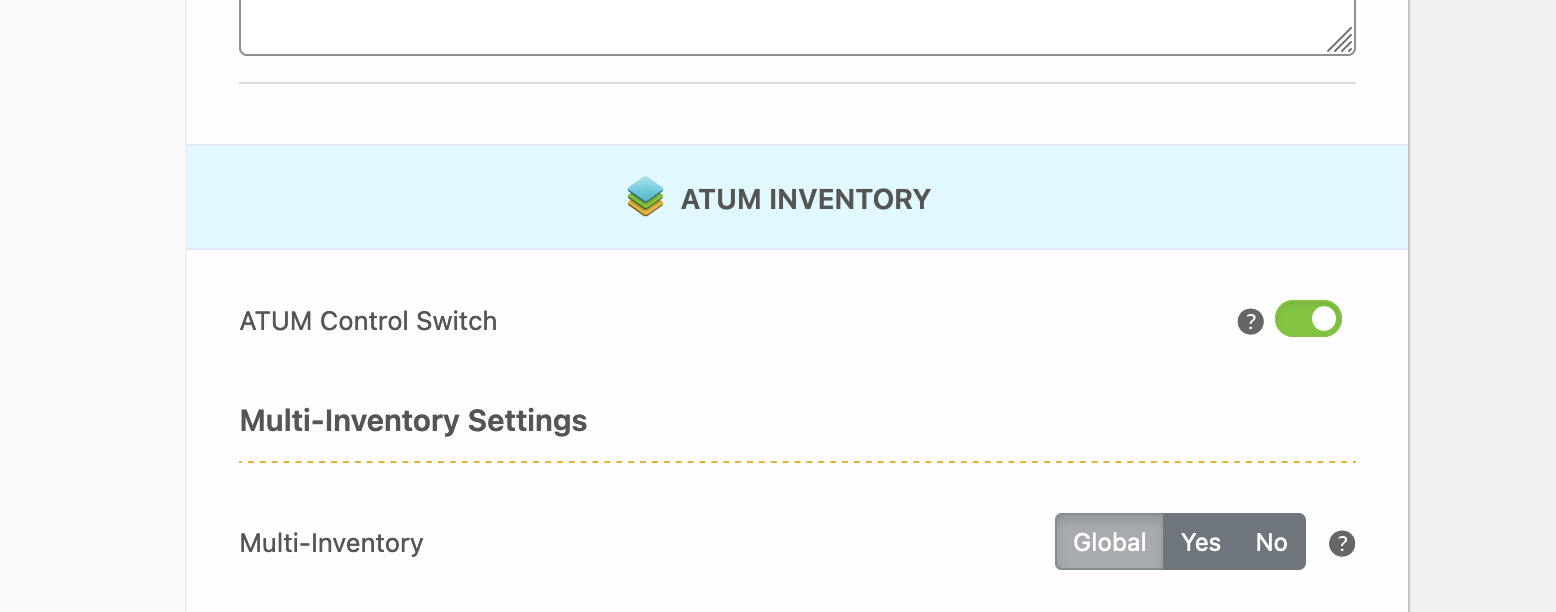Click empty left side of the blue ATUM banner
The width and height of the screenshot is (1556, 612).
(x=400, y=198)
